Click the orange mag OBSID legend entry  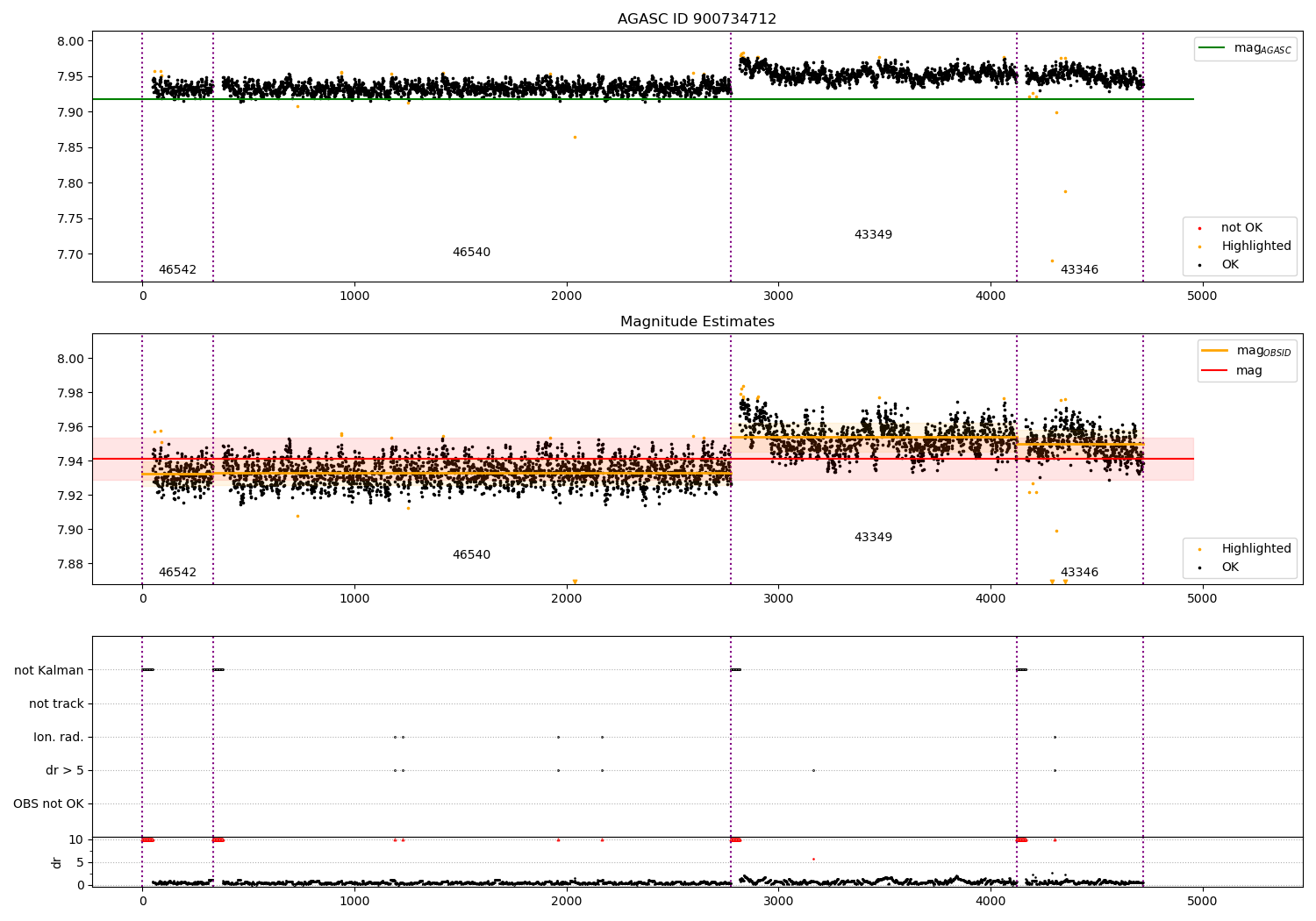tap(1246, 351)
